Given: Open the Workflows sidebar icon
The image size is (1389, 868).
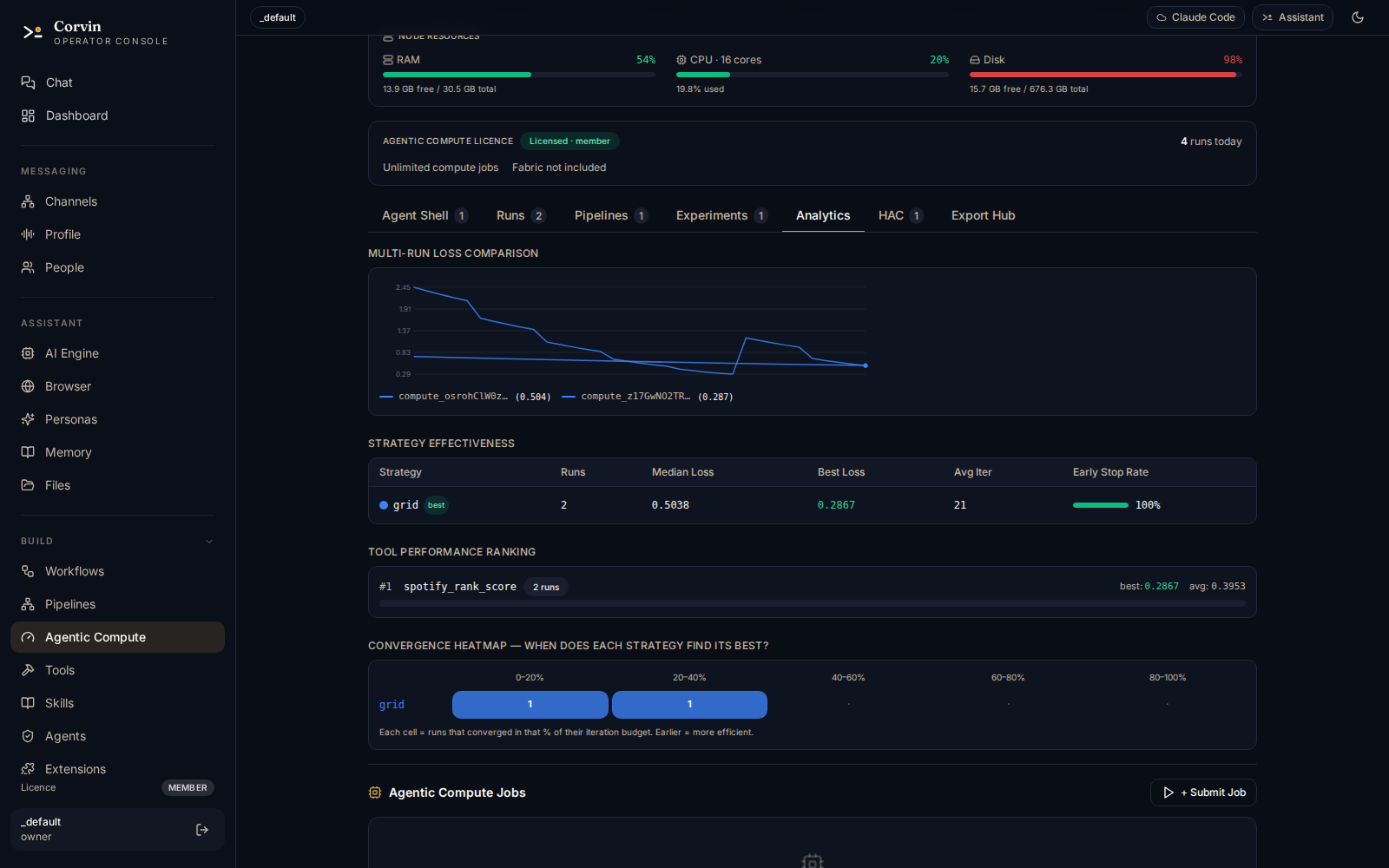Looking at the screenshot, I should pyautogui.click(x=28, y=571).
